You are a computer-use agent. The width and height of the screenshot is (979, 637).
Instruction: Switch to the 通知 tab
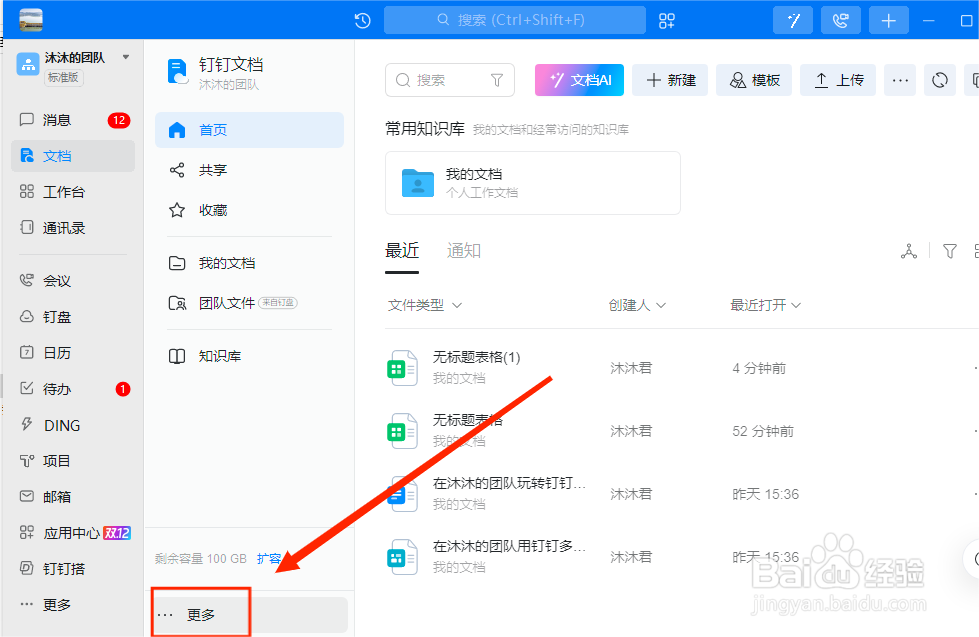[463, 251]
